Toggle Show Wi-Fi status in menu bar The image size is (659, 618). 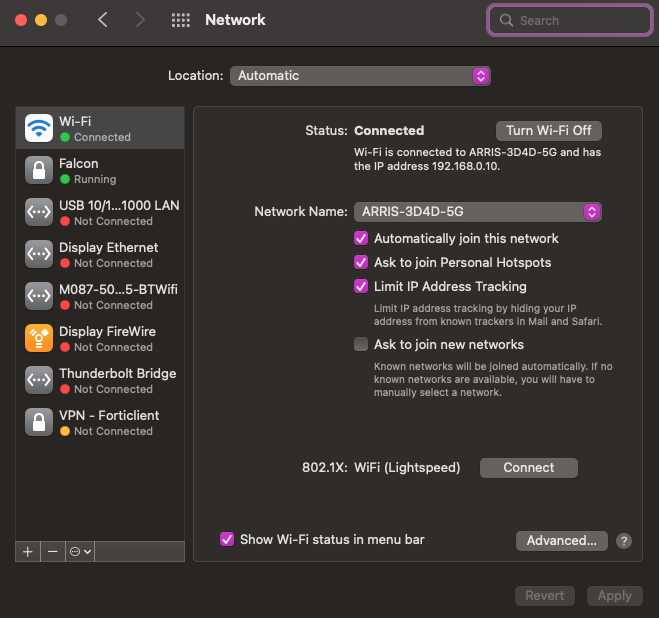227,539
